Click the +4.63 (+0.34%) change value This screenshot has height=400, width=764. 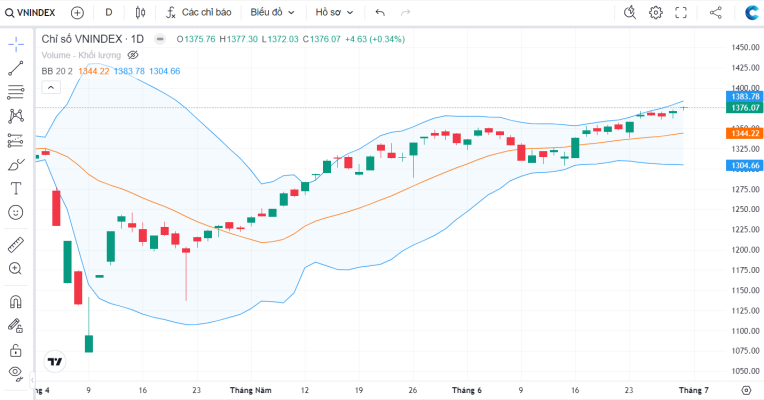pos(375,39)
